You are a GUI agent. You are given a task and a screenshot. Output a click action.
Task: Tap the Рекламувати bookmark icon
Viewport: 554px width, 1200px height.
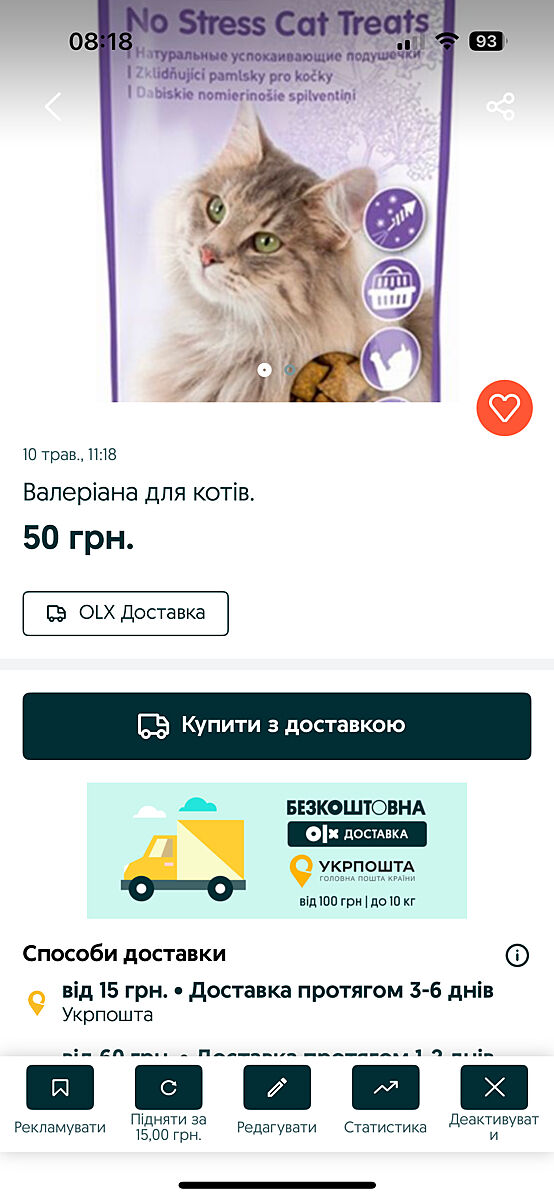[x=60, y=1088]
